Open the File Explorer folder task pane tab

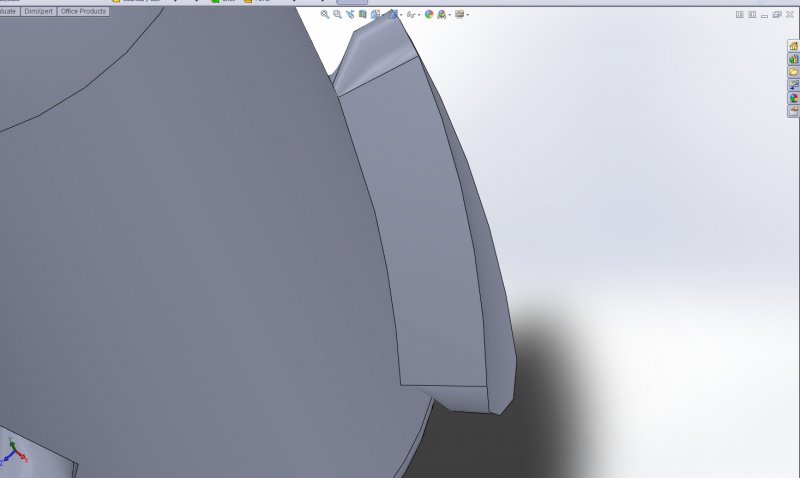pyautogui.click(x=793, y=72)
